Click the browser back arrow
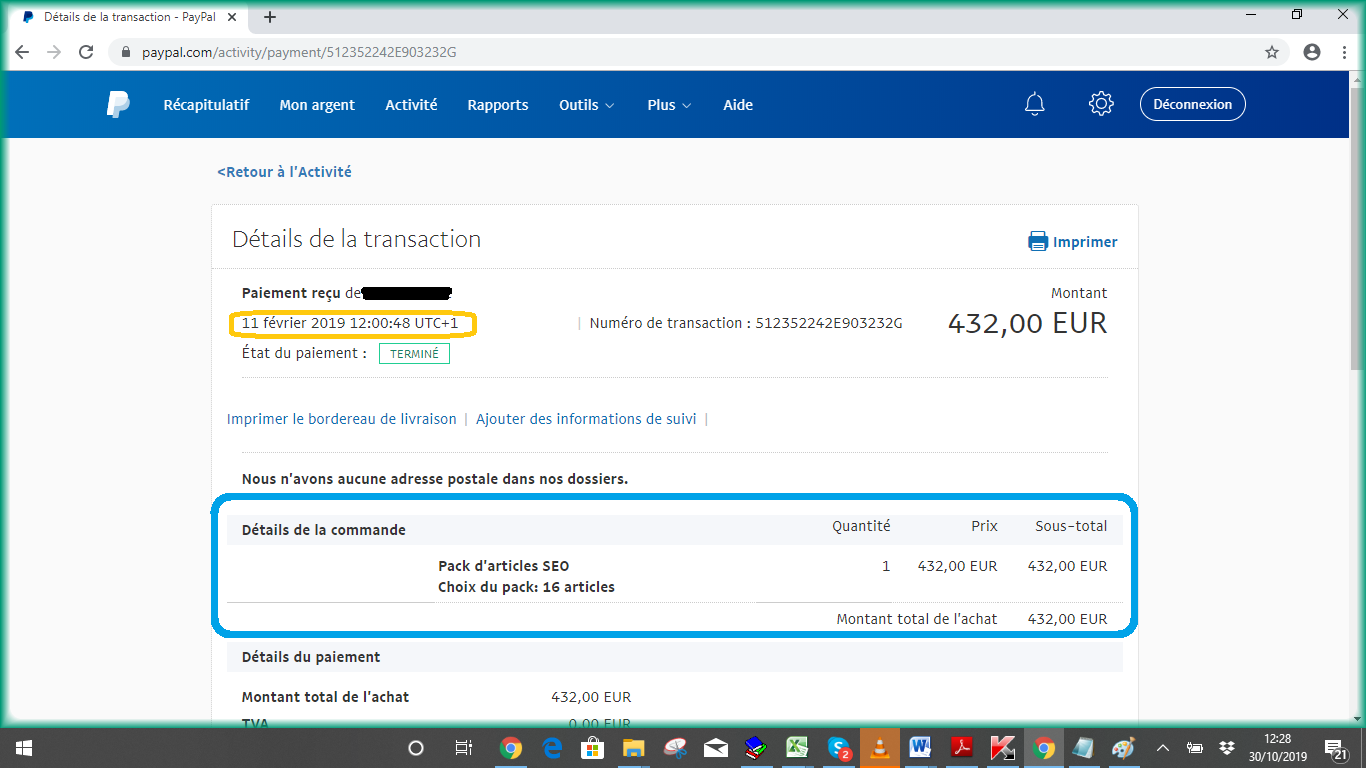The width and height of the screenshot is (1366, 768). [x=23, y=52]
